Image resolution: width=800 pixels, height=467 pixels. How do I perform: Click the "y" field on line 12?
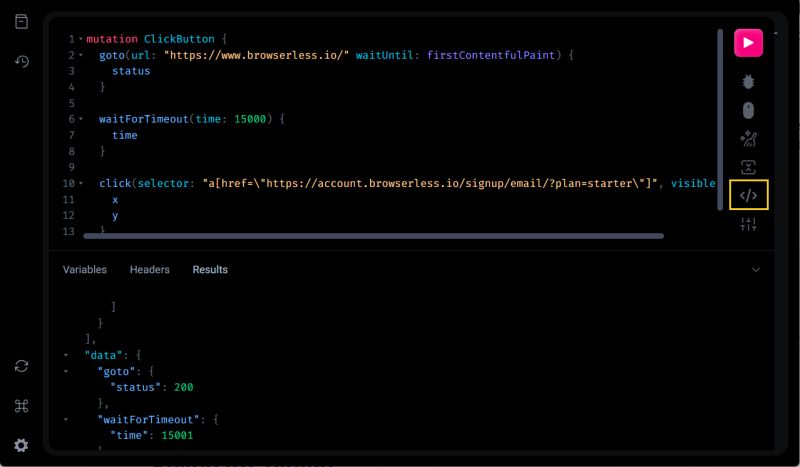click(115, 215)
